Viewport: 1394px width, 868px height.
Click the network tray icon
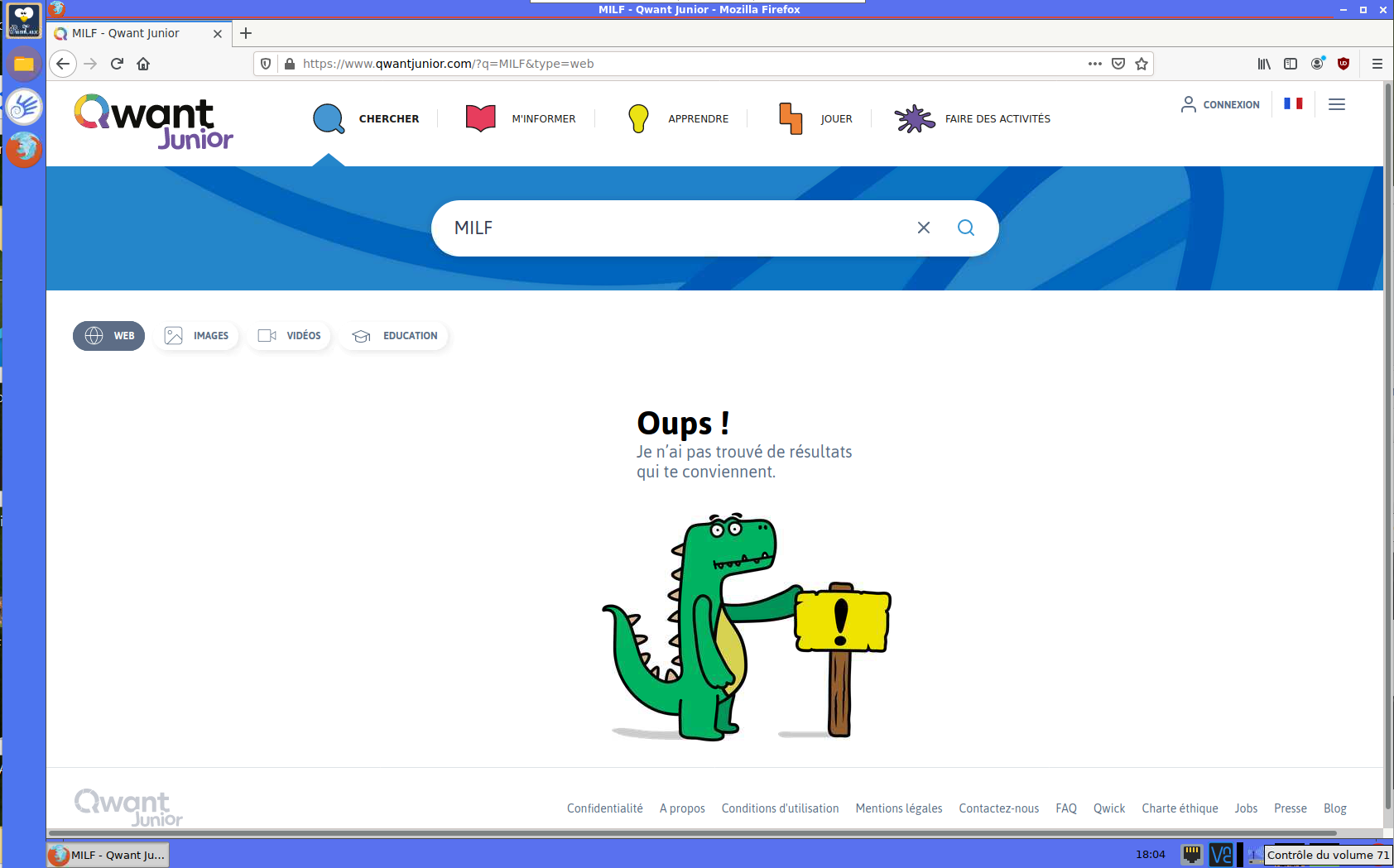click(x=1191, y=854)
